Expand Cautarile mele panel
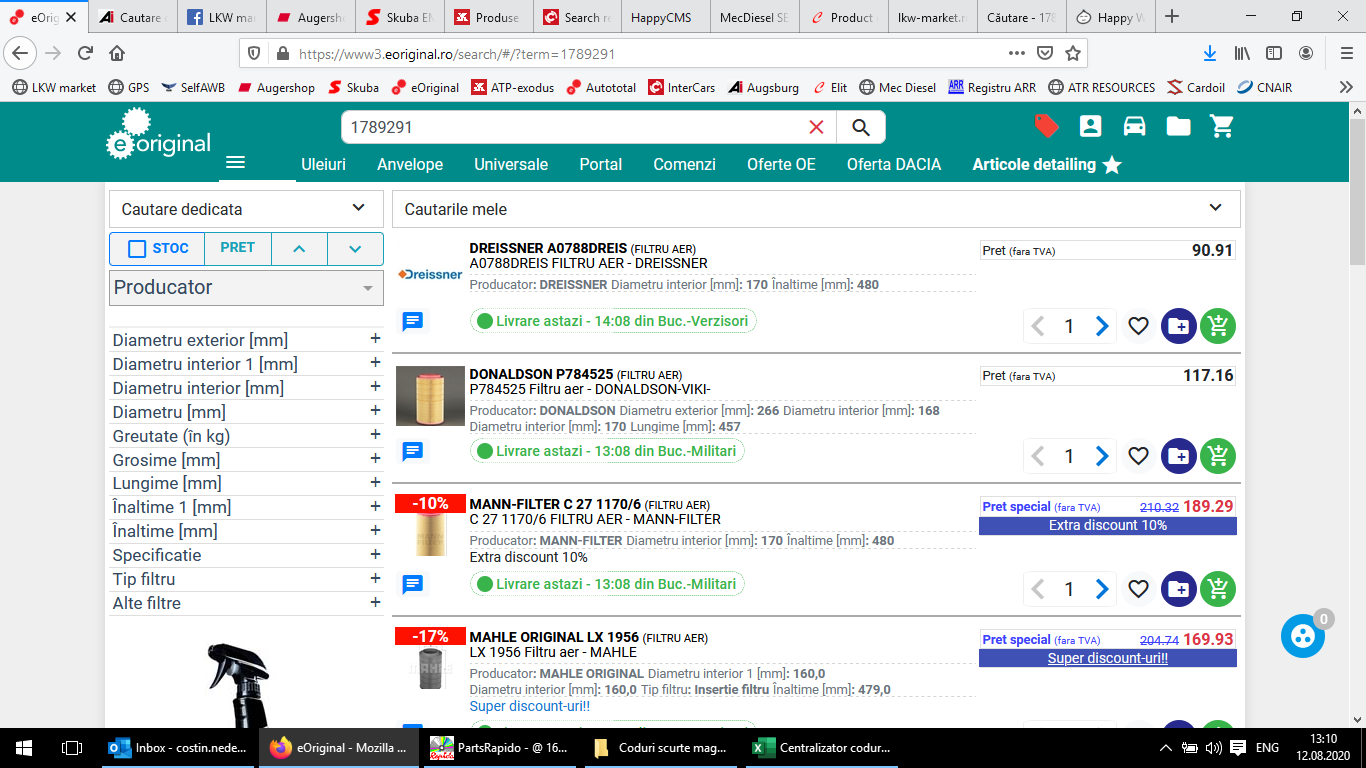Screen dimensions: 1366x768 (x=816, y=209)
